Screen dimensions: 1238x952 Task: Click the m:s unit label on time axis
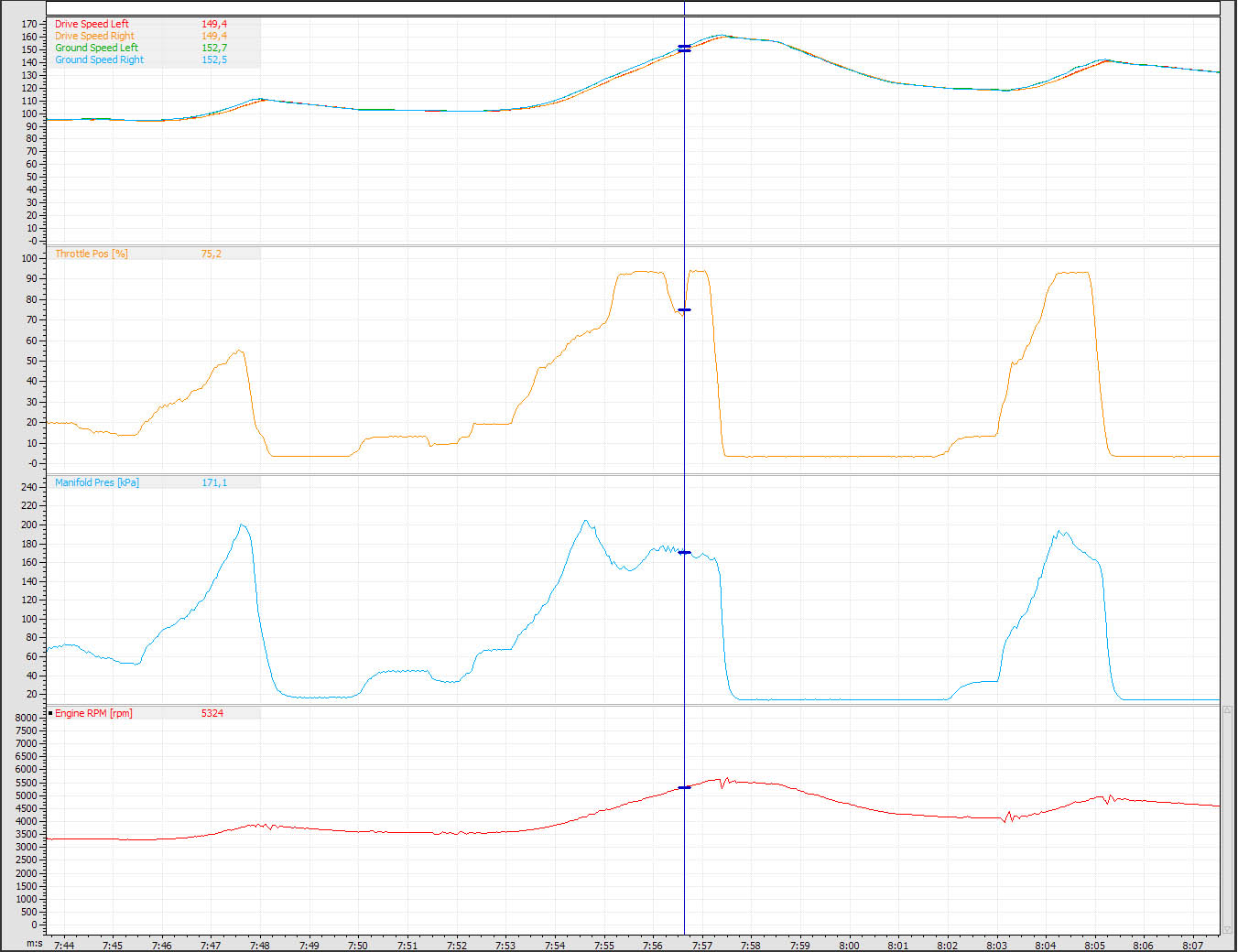pyautogui.click(x=34, y=943)
